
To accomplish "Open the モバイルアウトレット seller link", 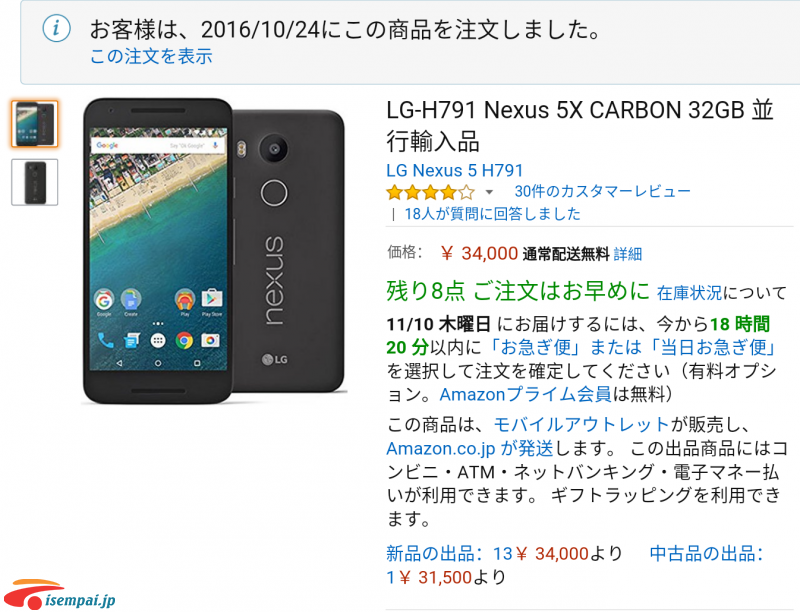I will 581,424.
